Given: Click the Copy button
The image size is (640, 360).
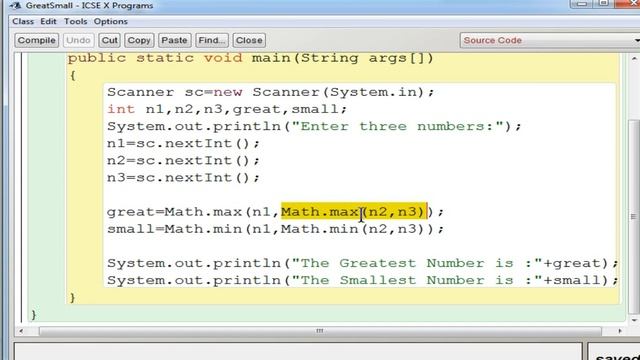Looking at the screenshot, I should pos(139,40).
